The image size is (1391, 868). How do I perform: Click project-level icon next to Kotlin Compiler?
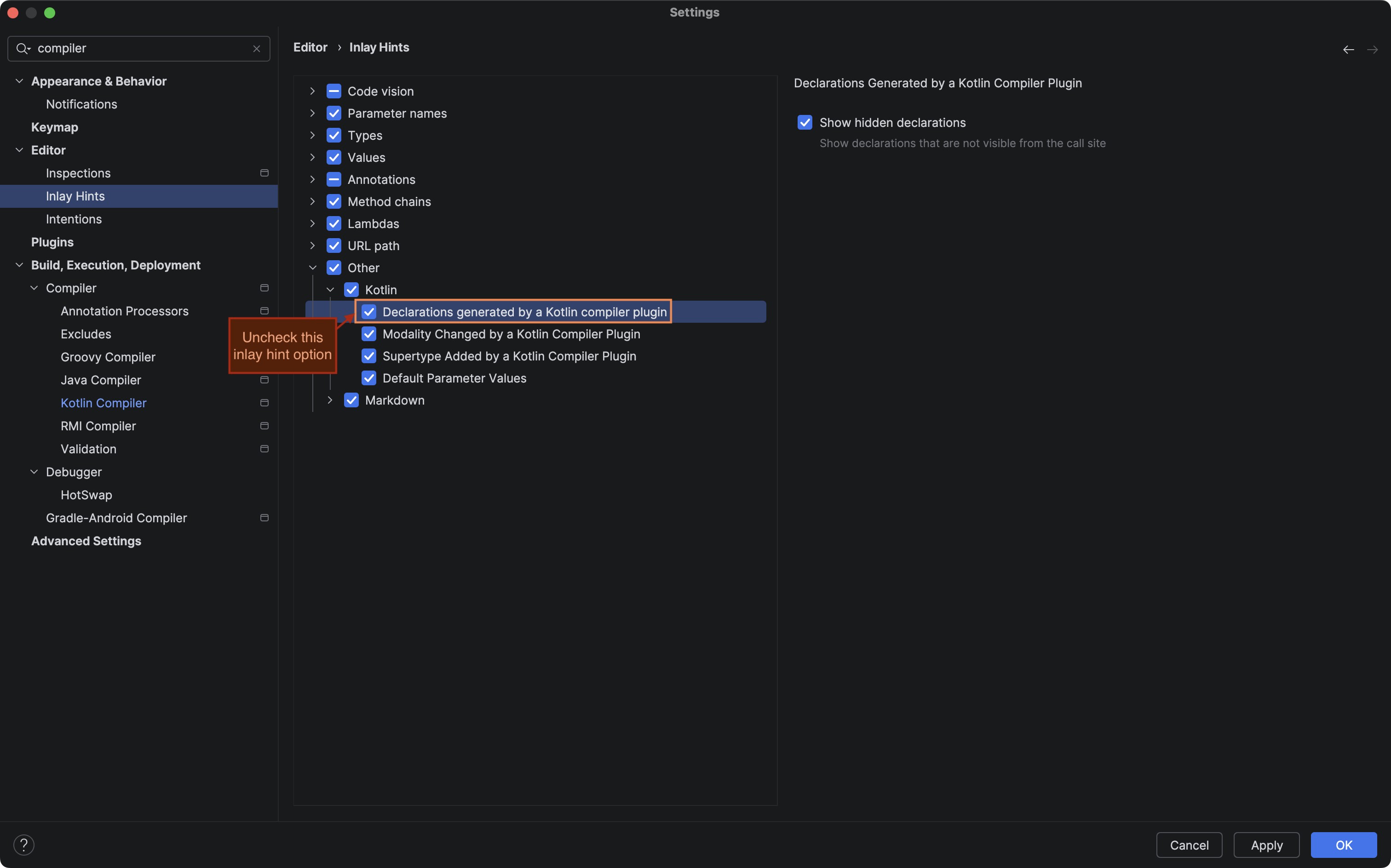264,402
